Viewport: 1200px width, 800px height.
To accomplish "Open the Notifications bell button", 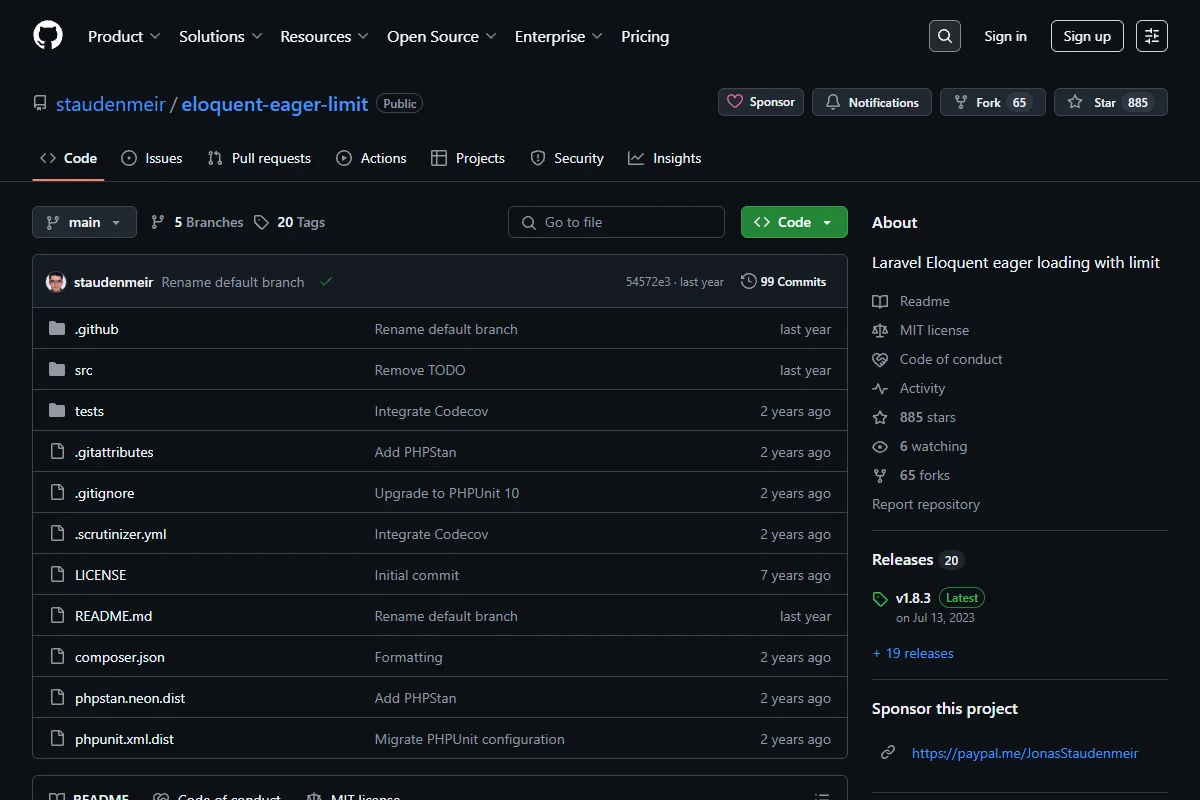I will (x=872, y=102).
